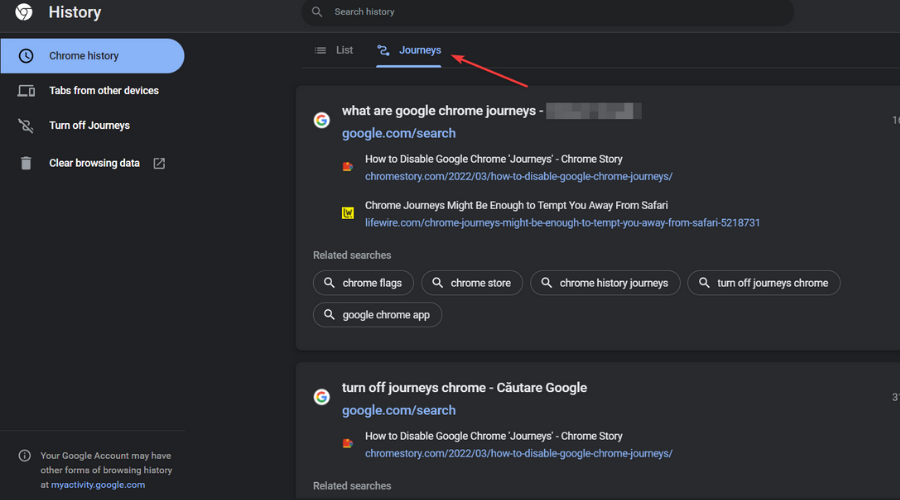Click the Google favicon beside 'what are google chrome journeys'
This screenshot has width=900, height=500.
tap(321, 120)
